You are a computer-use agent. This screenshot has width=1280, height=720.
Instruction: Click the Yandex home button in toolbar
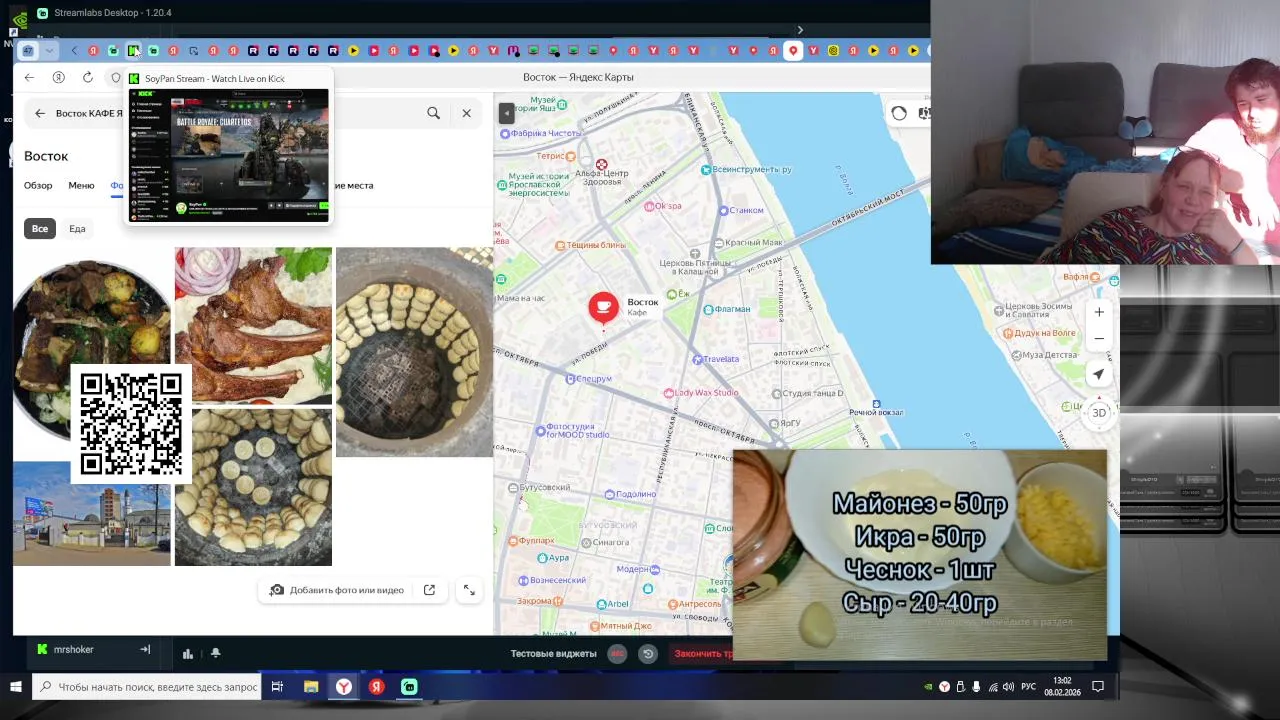click(58, 78)
